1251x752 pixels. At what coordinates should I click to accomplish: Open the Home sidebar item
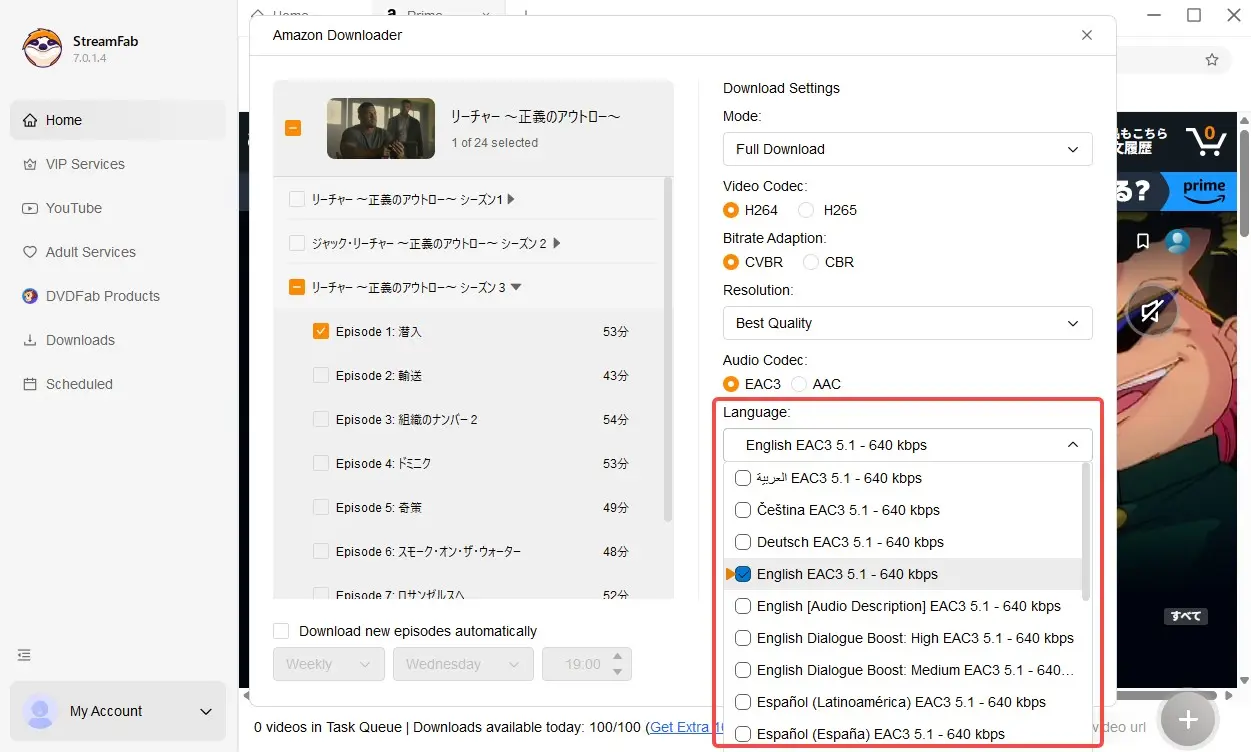click(x=118, y=120)
